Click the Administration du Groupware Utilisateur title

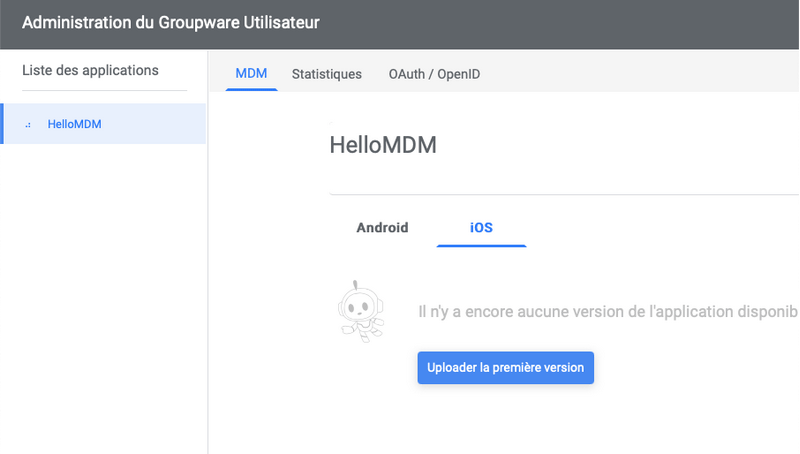(170, 22)
